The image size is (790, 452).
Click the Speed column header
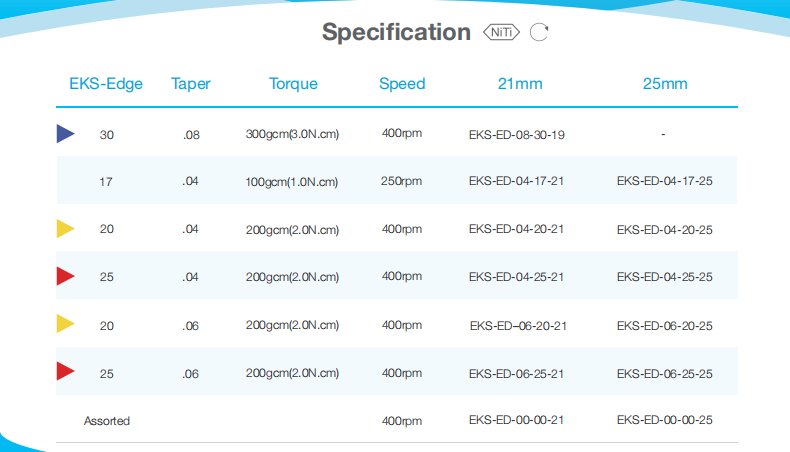[402, 84]
